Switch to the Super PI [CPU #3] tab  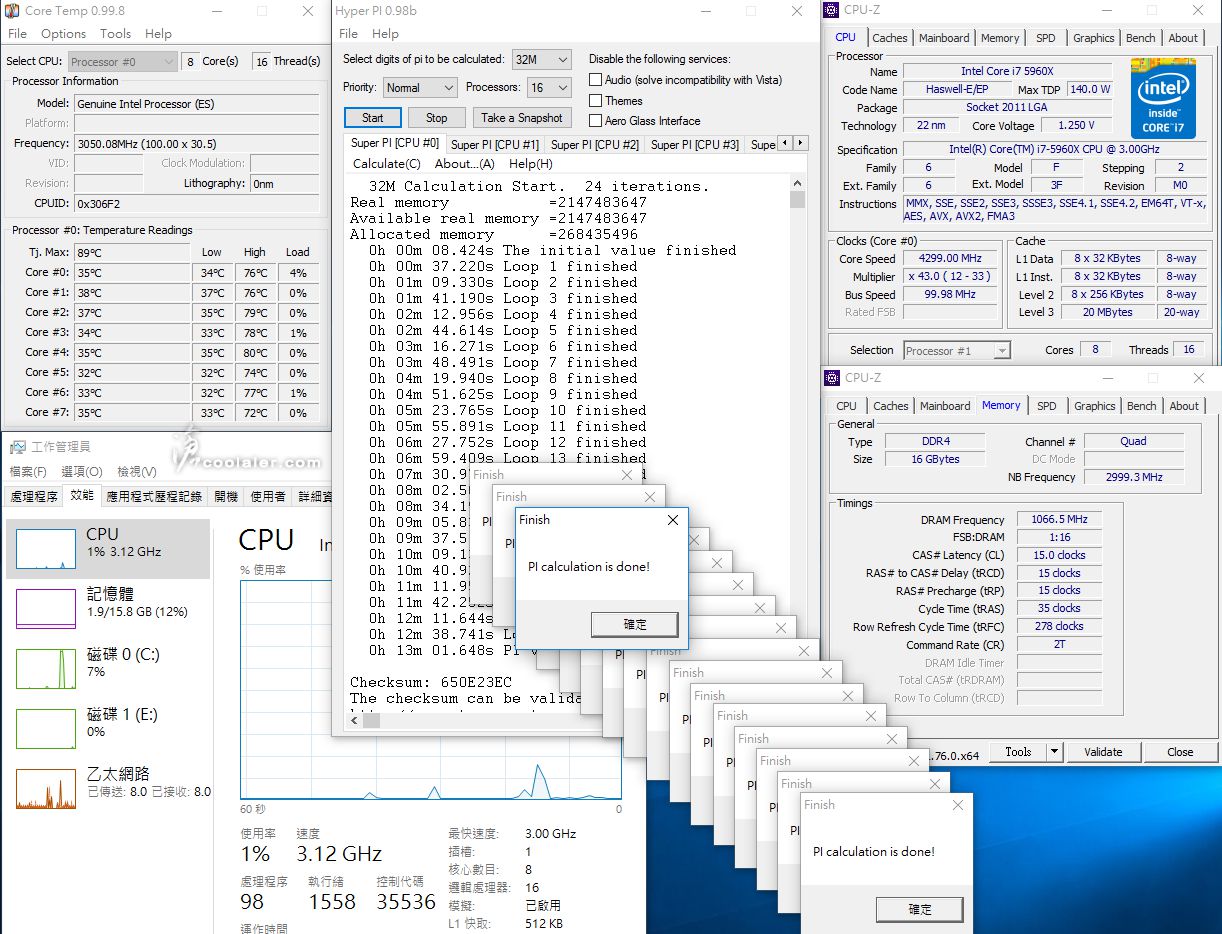tap(695, 145)
